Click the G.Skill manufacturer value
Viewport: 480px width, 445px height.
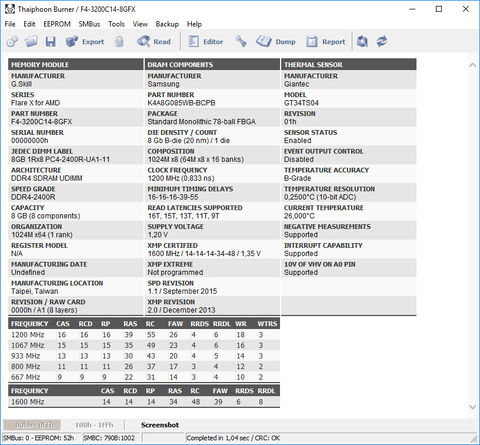click(x=22, y=84)
